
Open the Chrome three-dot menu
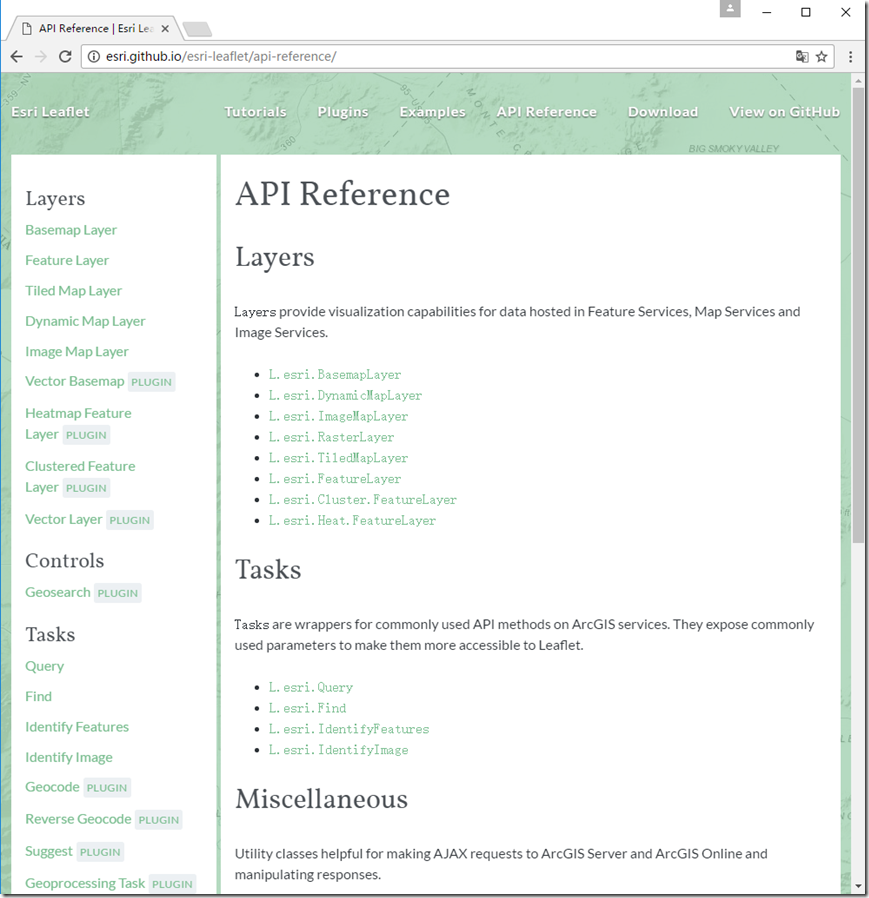pyautogui.click(x=850, y=57)
